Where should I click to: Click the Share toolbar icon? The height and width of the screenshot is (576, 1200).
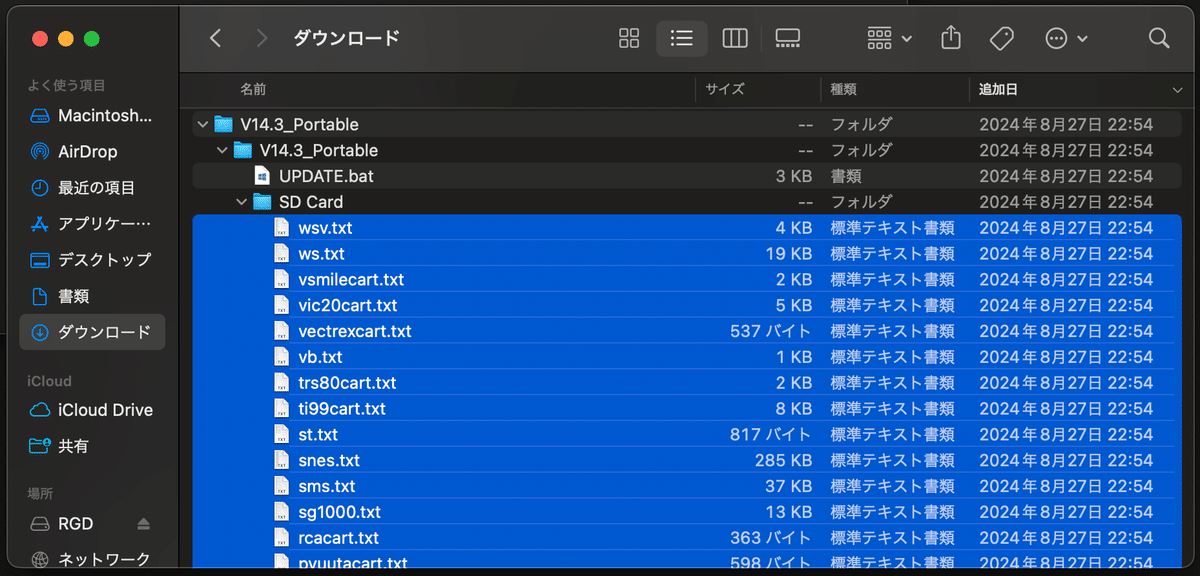click(x=951, y=38)
